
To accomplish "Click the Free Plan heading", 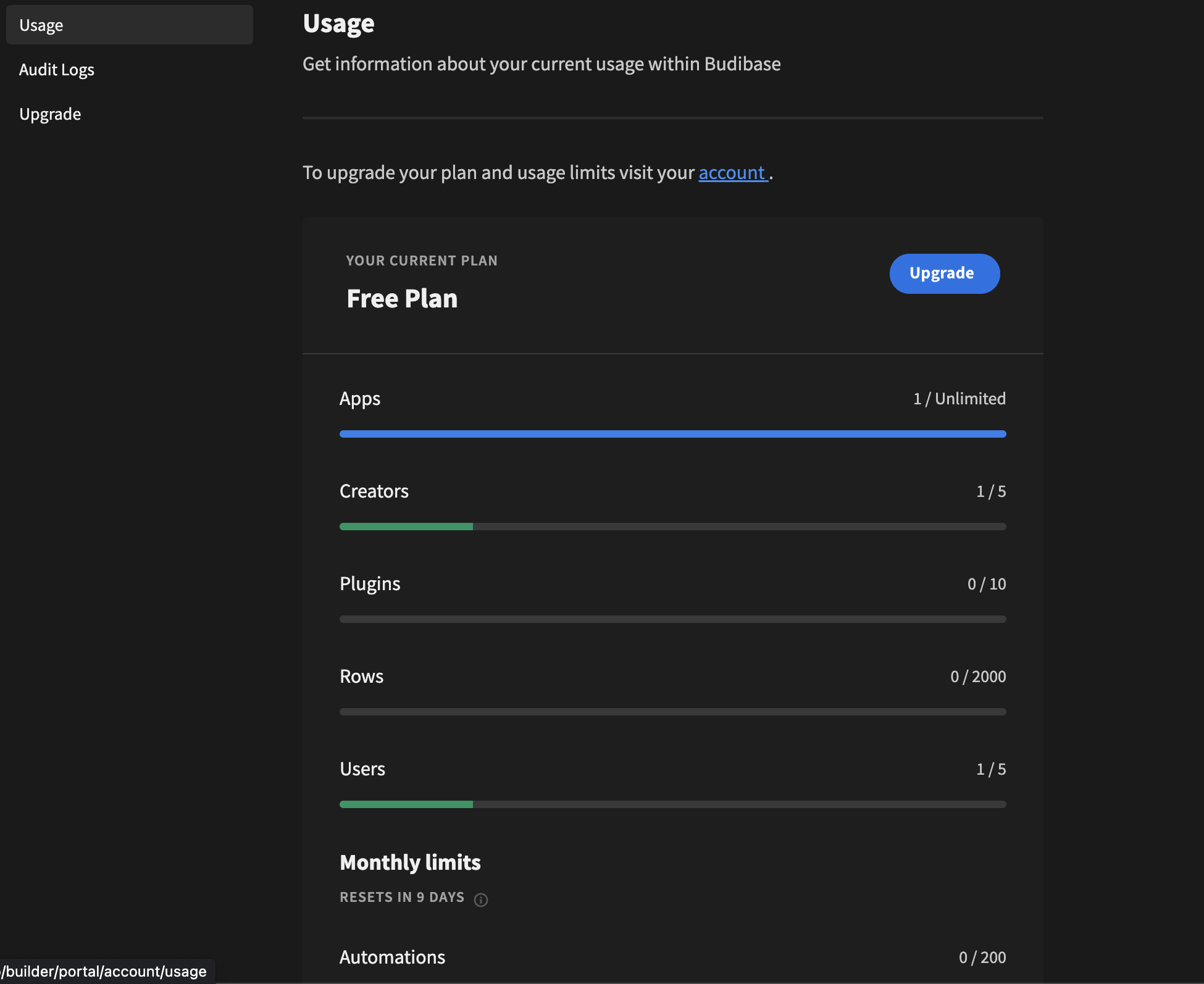I will point(402,299).
